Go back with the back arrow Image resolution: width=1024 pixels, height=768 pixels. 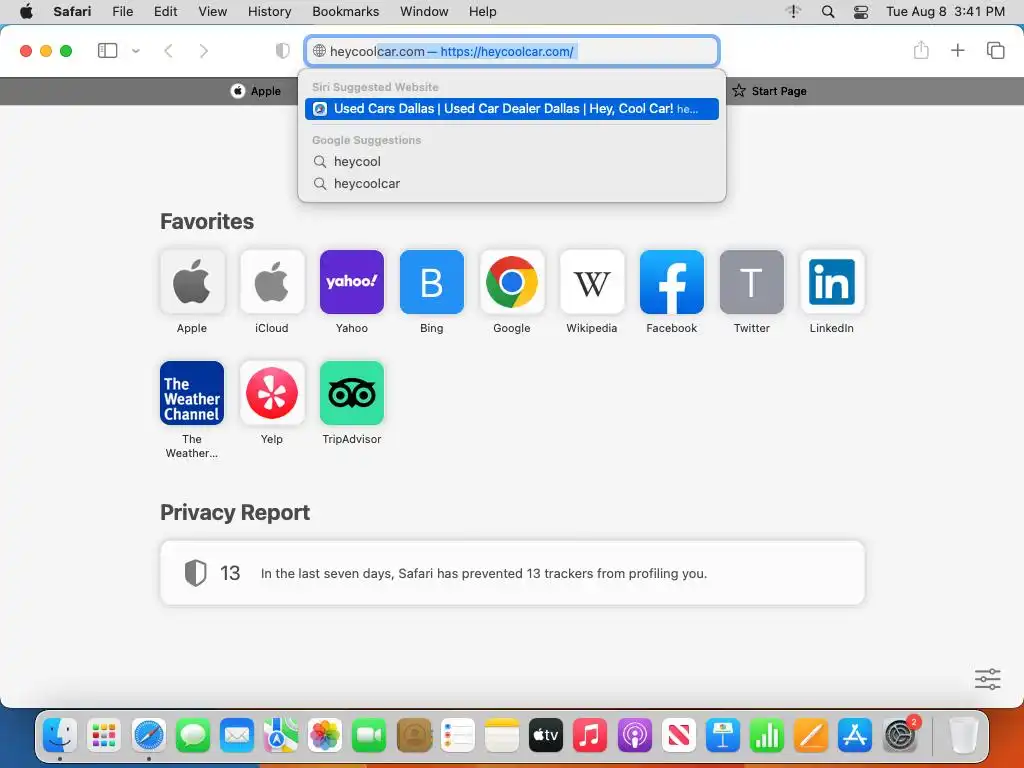click(168, 51)
